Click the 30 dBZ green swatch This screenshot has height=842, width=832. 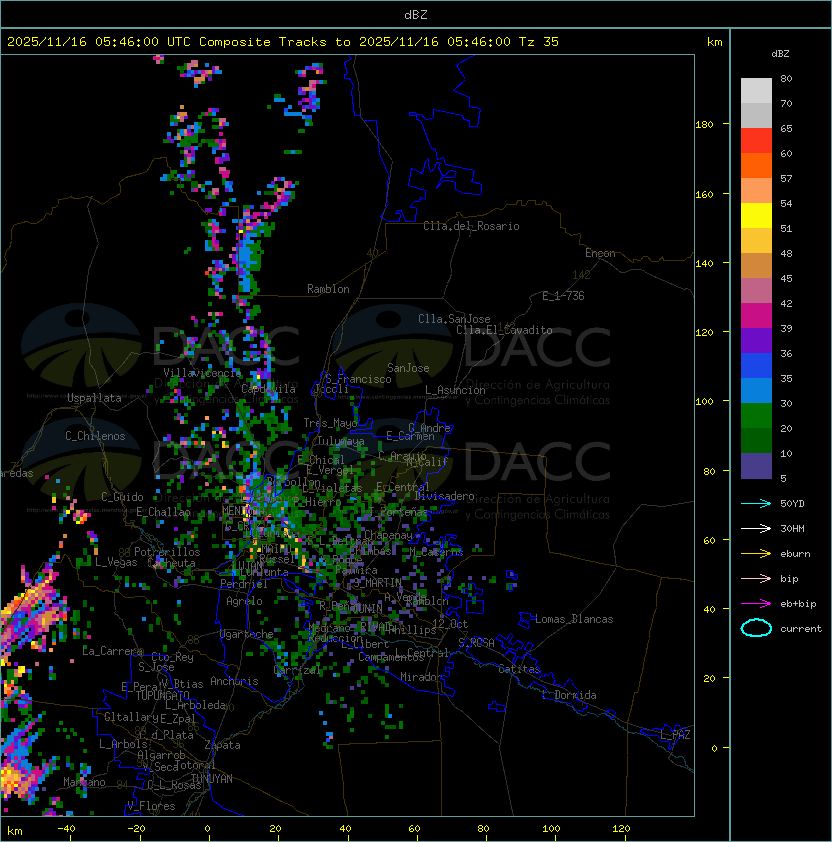756,416
